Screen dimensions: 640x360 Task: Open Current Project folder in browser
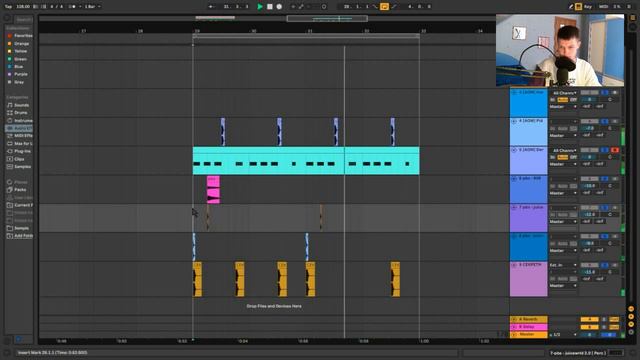(x=20, y=205)
